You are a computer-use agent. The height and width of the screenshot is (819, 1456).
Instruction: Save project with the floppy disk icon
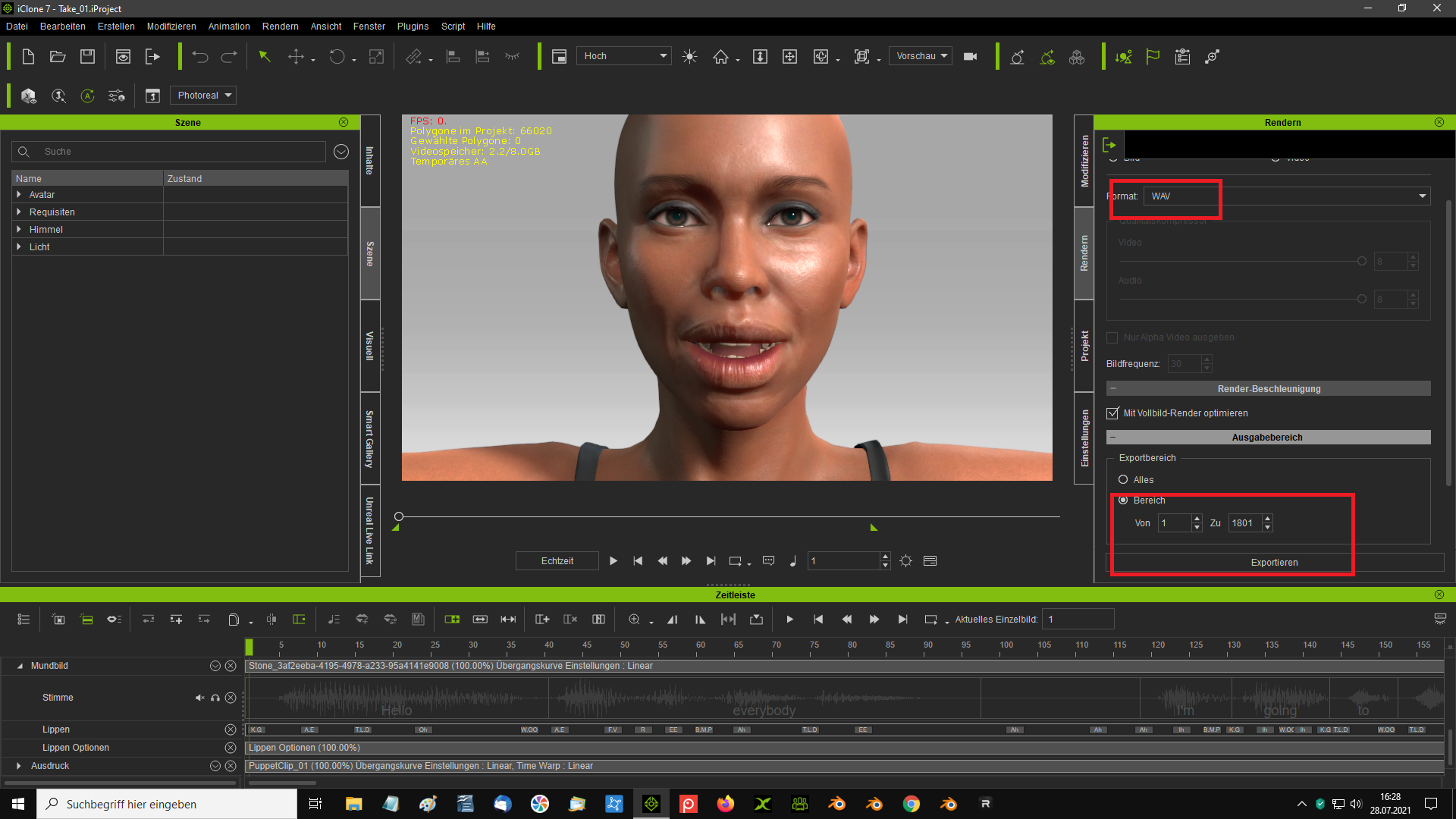87,57
